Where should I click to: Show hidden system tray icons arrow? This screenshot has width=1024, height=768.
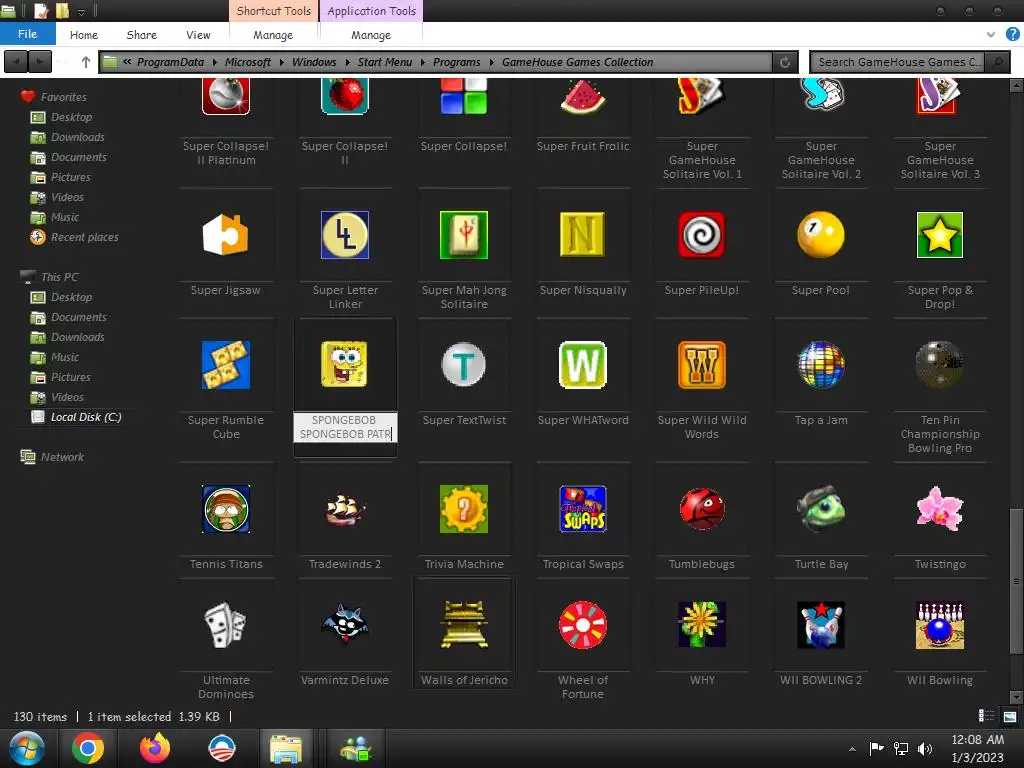pyautogui.click(x=852, y=749)
